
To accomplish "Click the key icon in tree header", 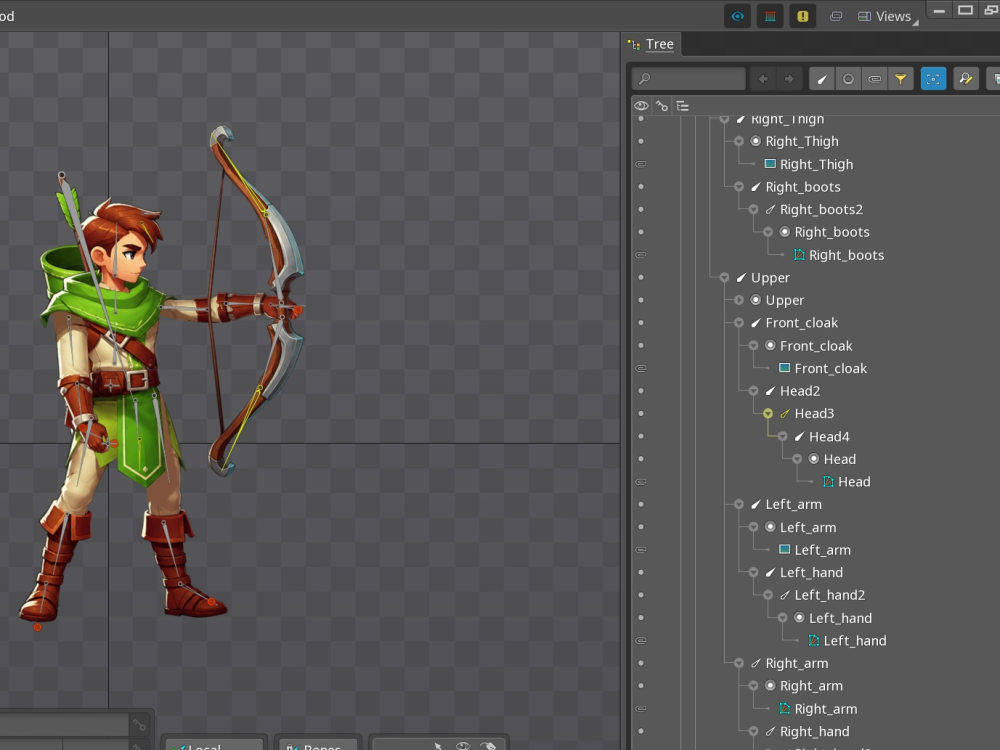I will point(662,106).
